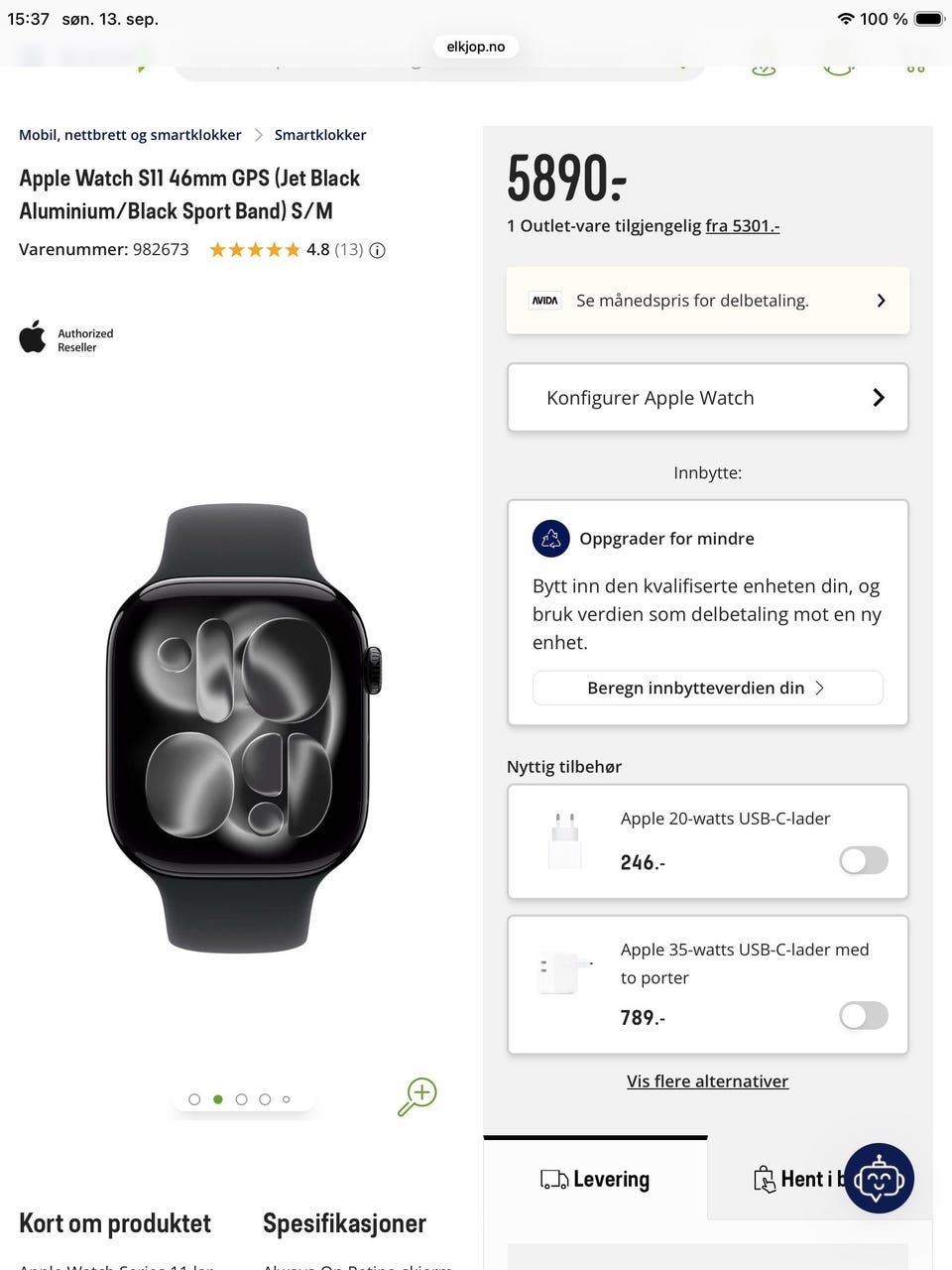The height and width of the screenshot is (1270, 952).
Task: Tap the Avida logo
Action: point(545,301)
